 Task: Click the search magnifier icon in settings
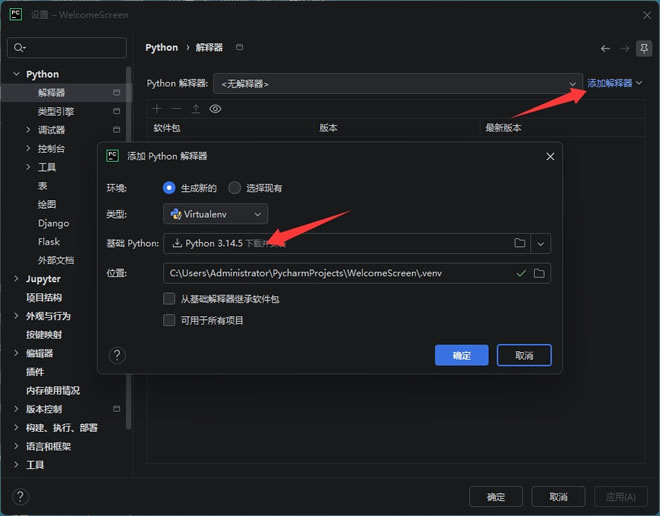pyautogui.click(x=19, y=48)
